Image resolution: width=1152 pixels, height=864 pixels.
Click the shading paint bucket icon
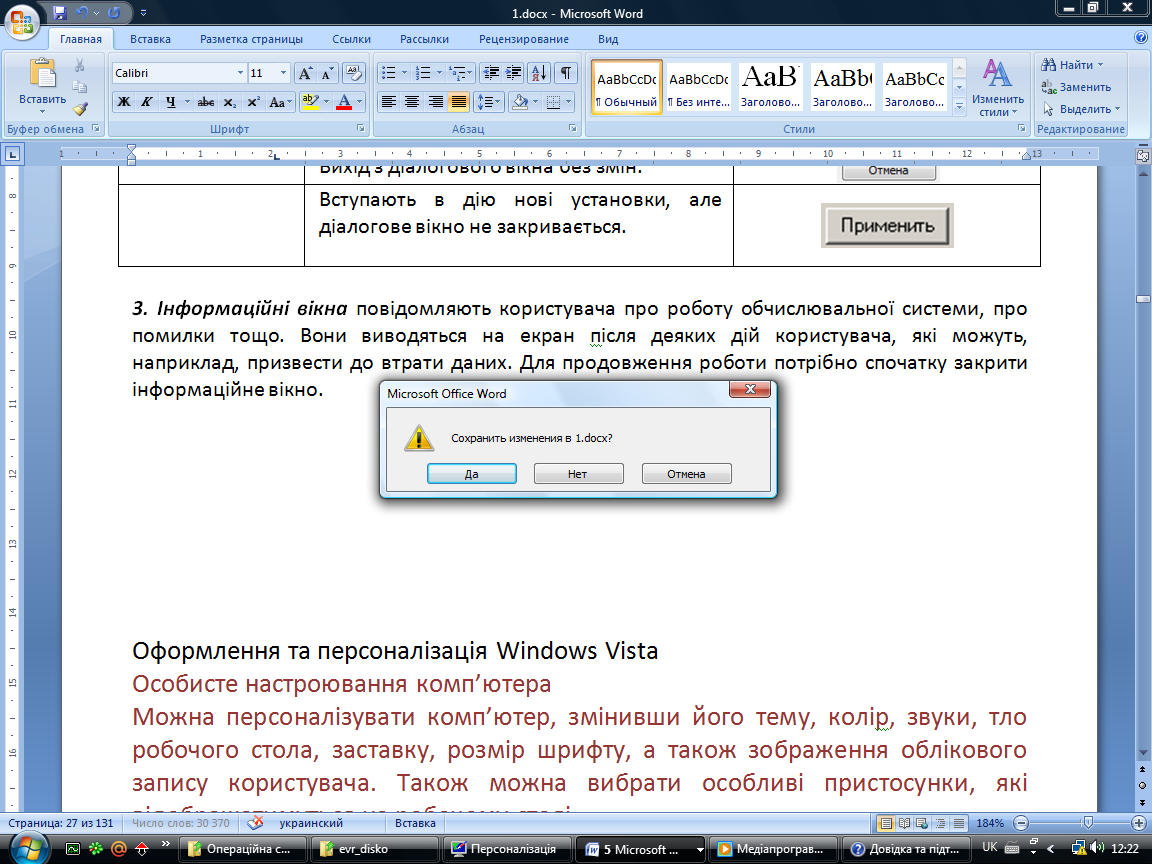[520, 102]
